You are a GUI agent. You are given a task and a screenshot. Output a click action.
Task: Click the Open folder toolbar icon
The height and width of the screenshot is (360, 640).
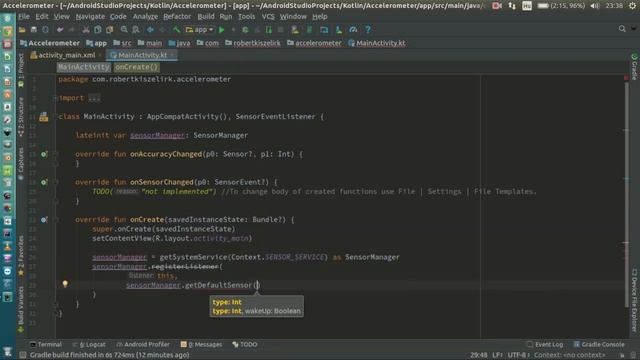[22, 30]
